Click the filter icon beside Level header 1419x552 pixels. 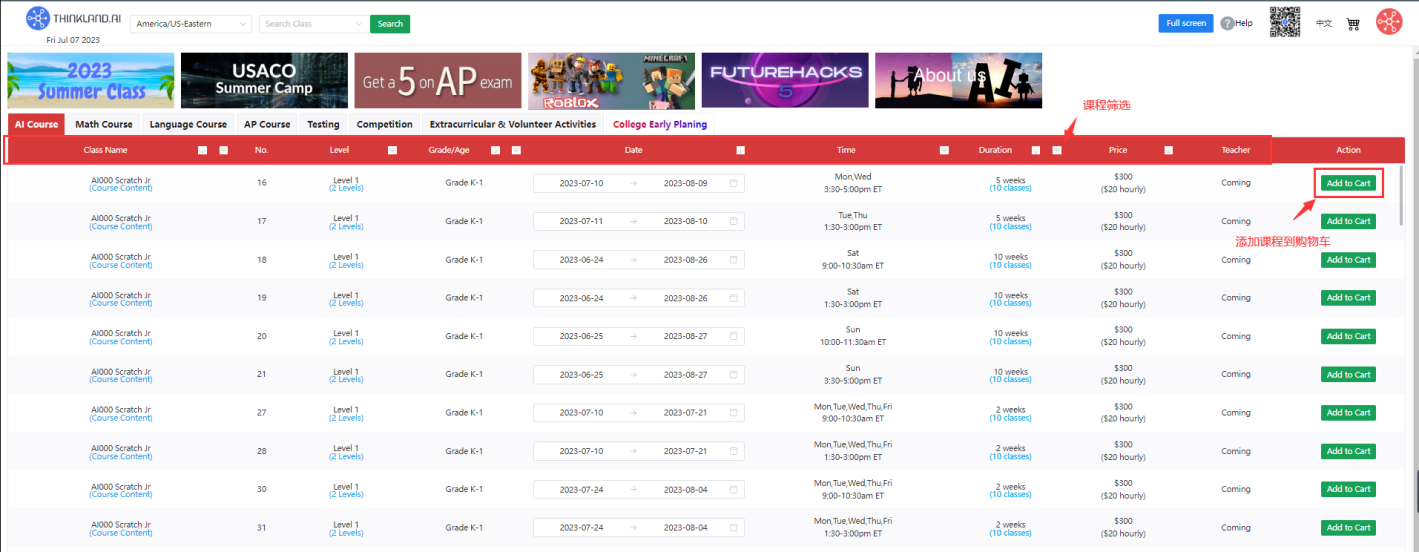point(392,150)
